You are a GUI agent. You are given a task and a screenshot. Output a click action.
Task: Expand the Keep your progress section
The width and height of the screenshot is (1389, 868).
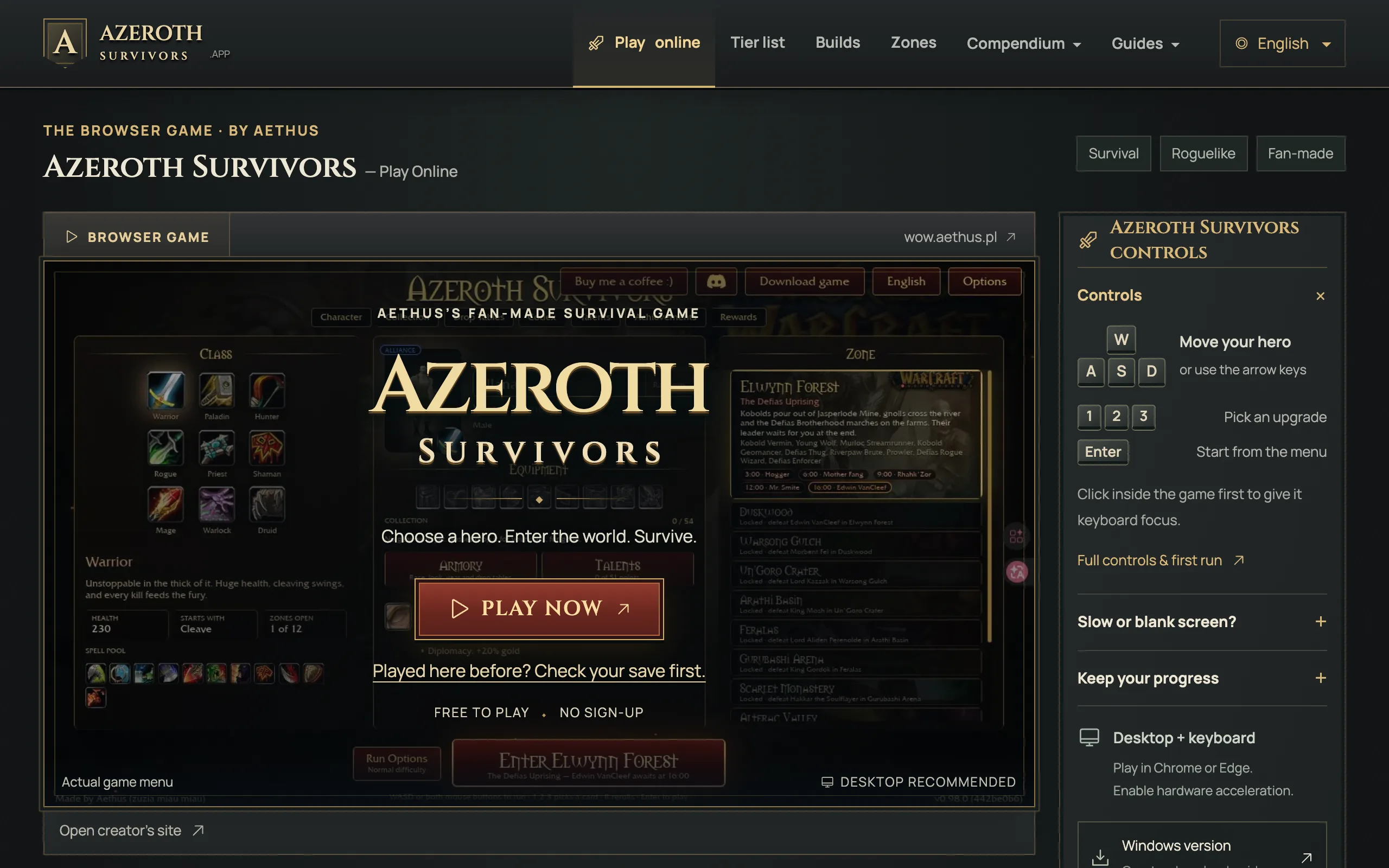[1321, 678]
